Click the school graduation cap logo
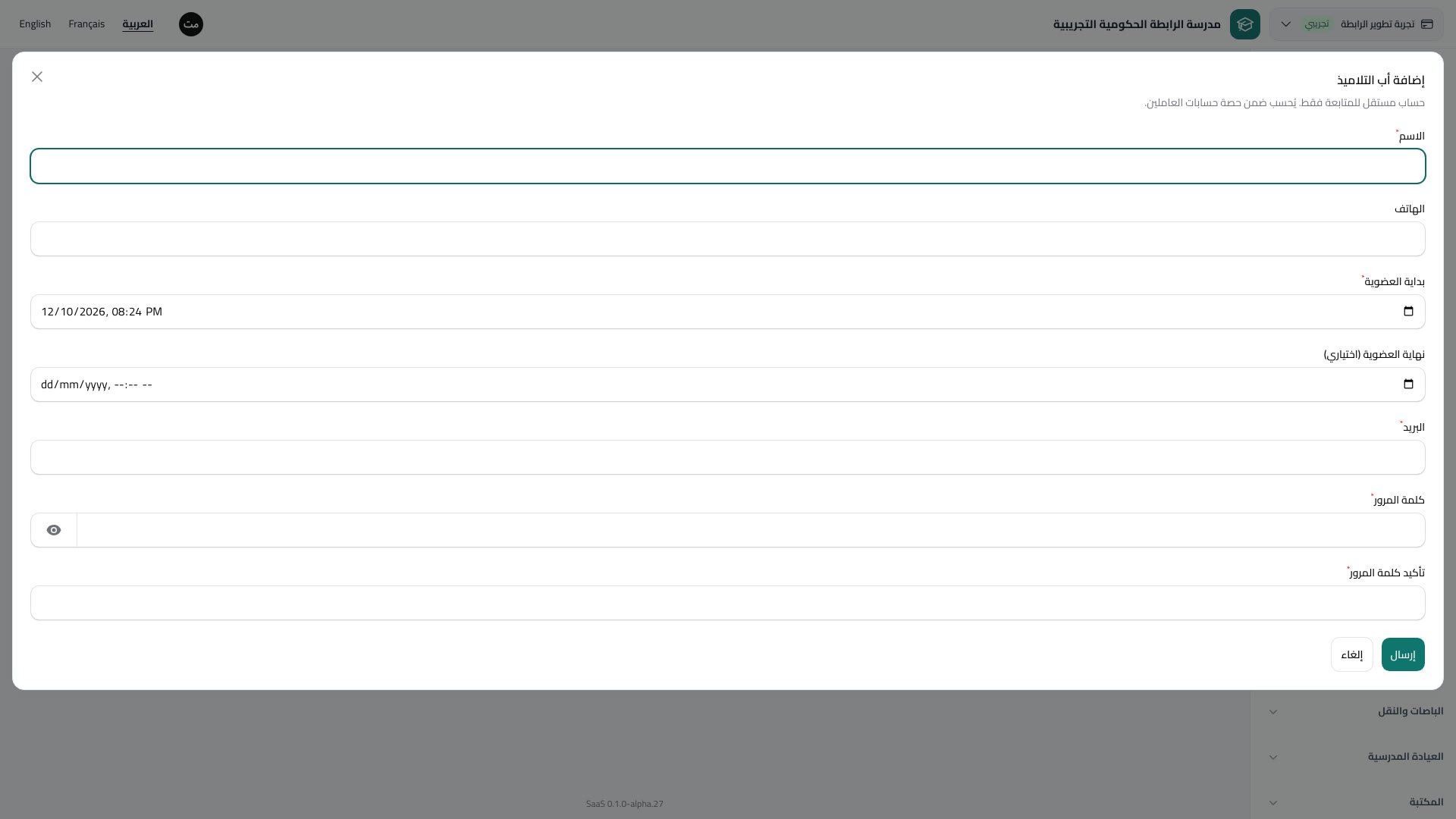1456x819 pixels. 1245,24
